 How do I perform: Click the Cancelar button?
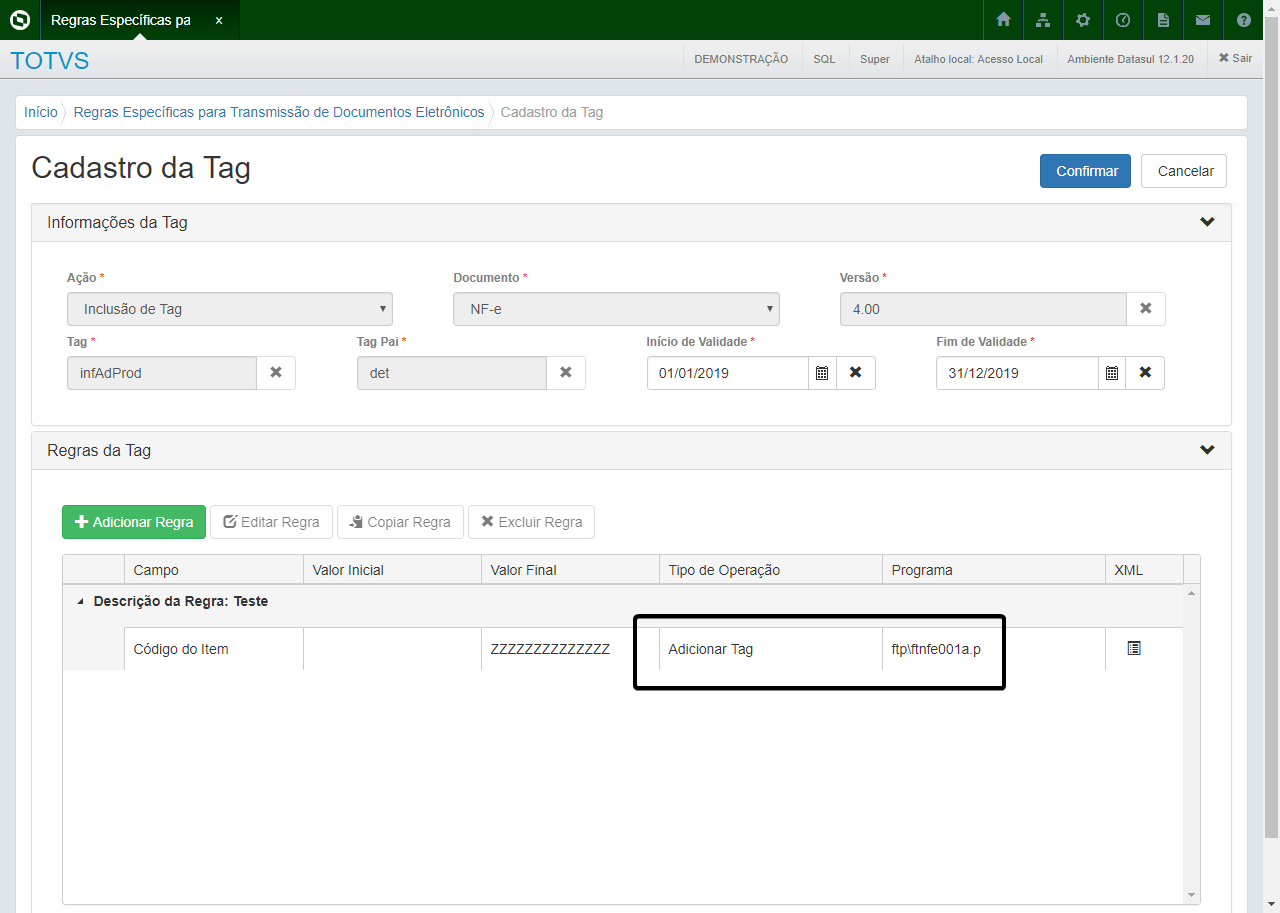(1185, 171)
